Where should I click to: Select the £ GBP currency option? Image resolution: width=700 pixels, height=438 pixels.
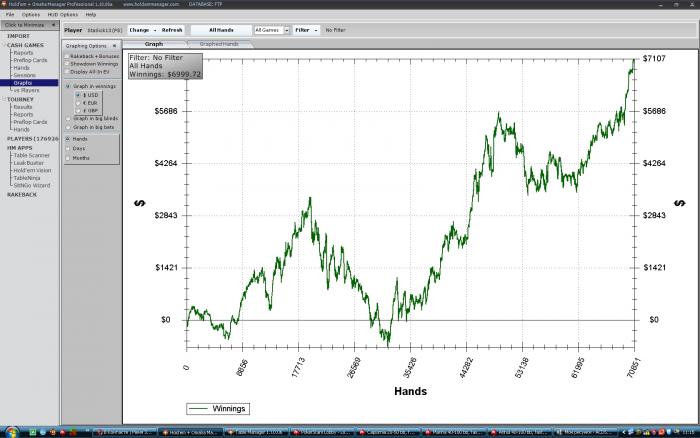(x=78, y=110)
